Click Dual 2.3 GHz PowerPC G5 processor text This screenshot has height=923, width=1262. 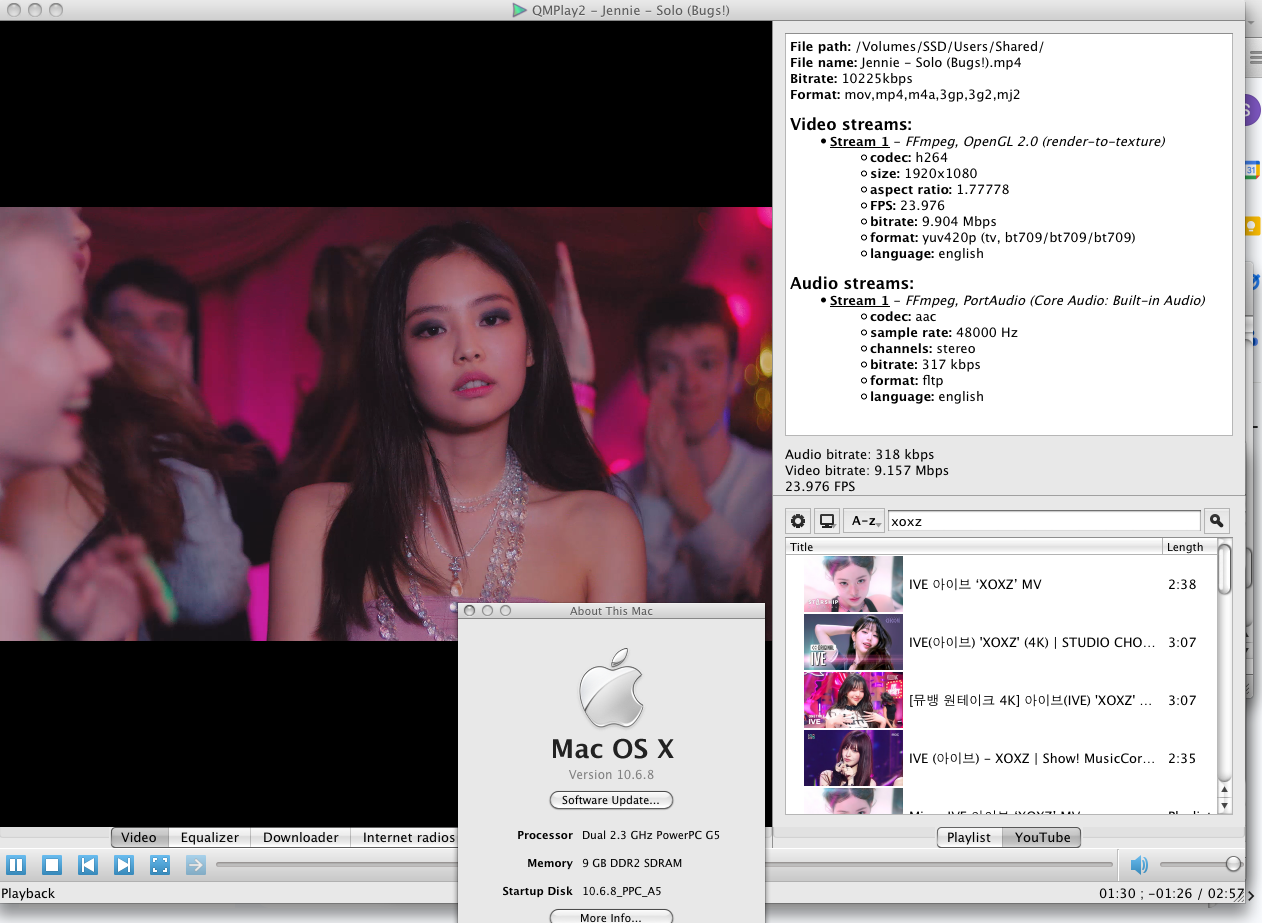[x=651, y=835]
